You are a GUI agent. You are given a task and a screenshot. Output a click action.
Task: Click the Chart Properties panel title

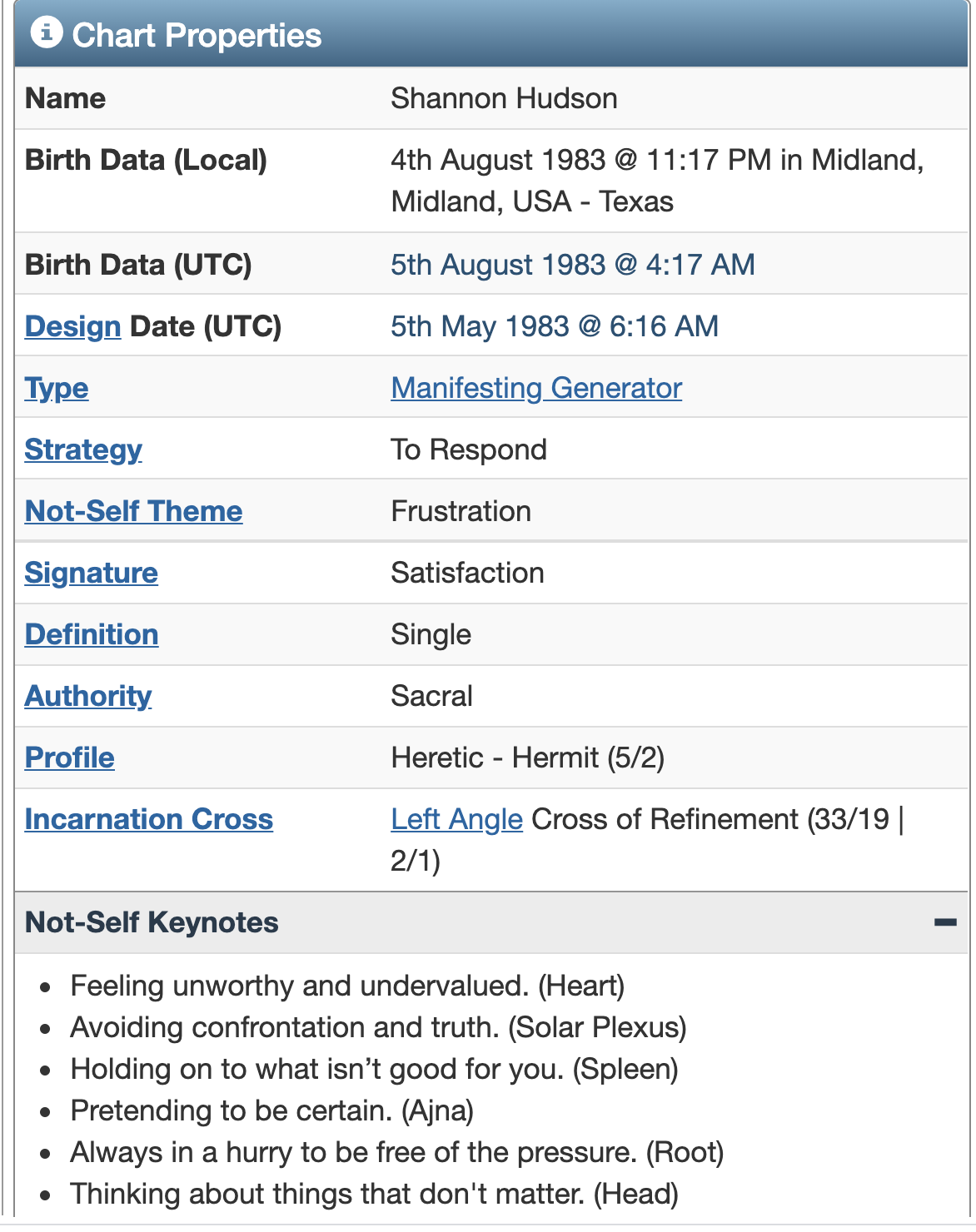click(x=197, y=35)
